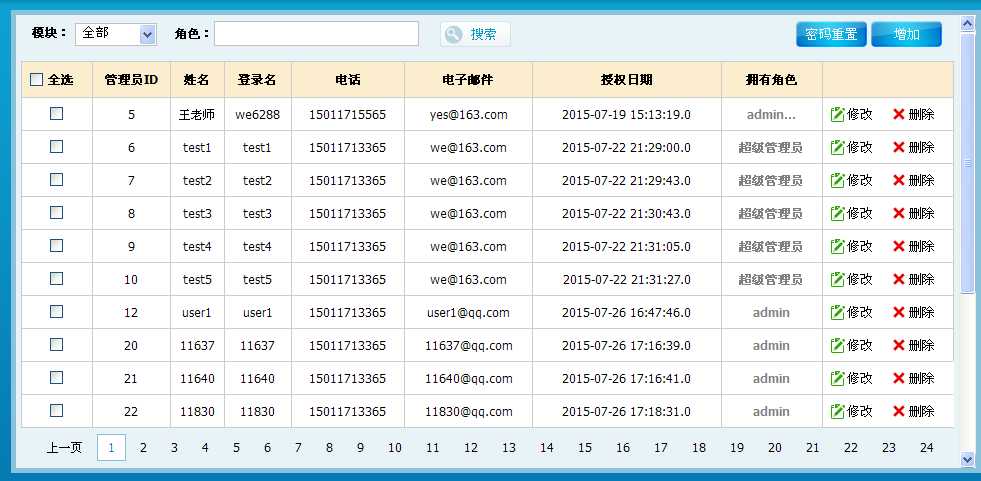Click the magnifier icon on the 搜索 button
This screenshot has height=481, width=981.
click(x=454, y=34)
